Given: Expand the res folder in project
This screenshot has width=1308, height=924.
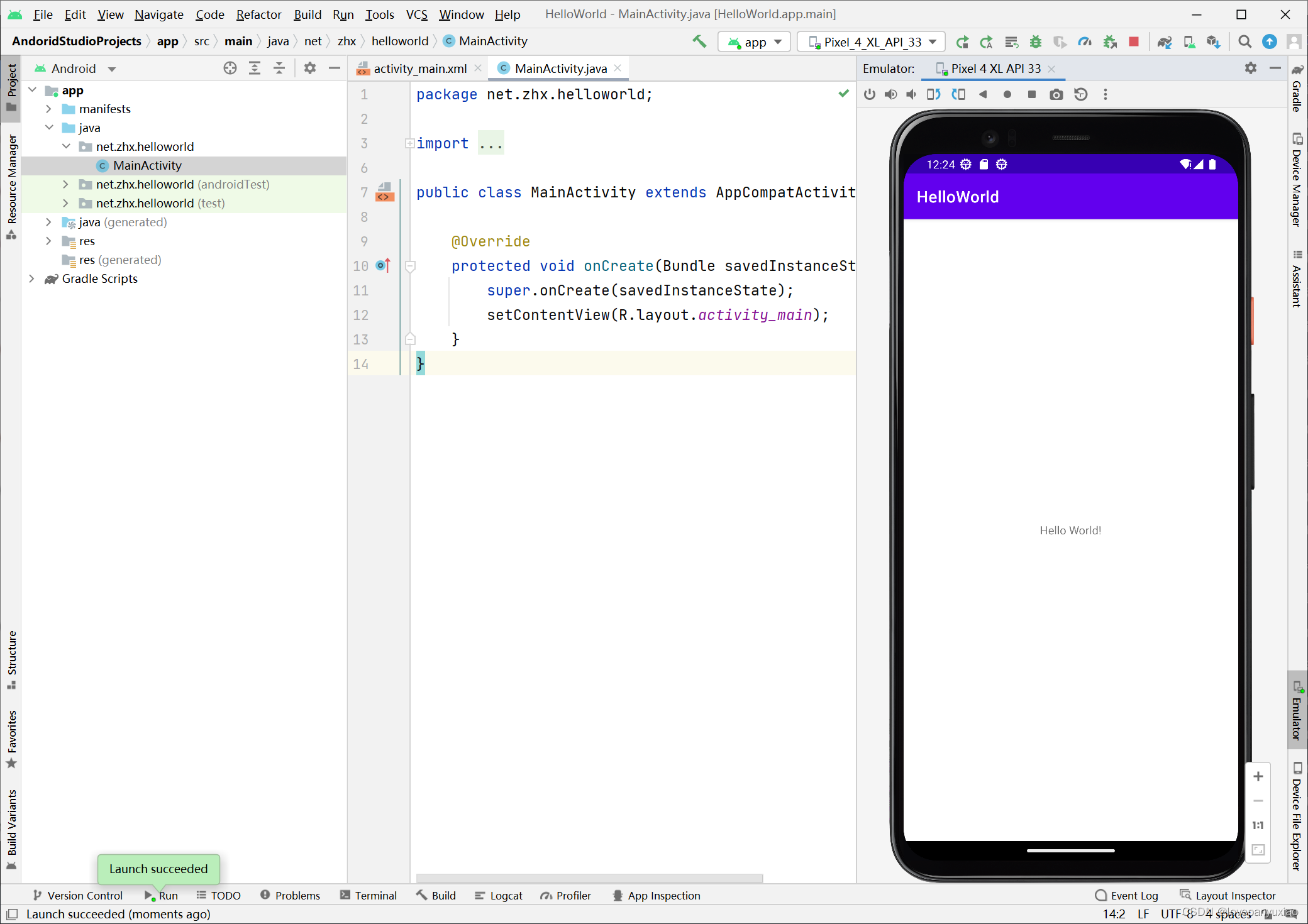Looking at the screenshot, I should [48, 240].
